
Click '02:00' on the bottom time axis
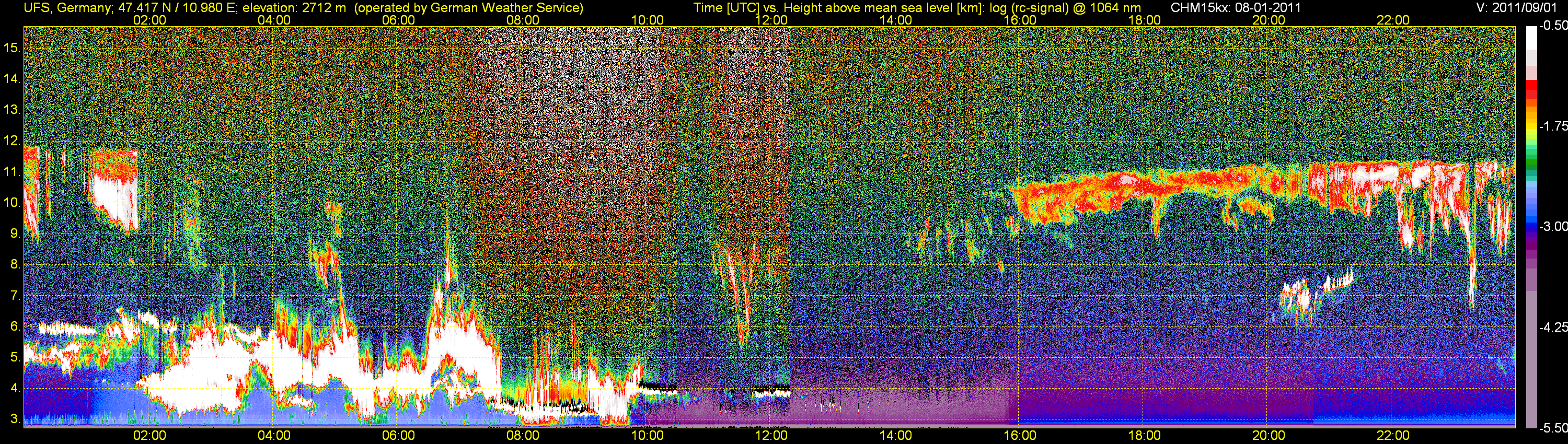pos(149,436)
